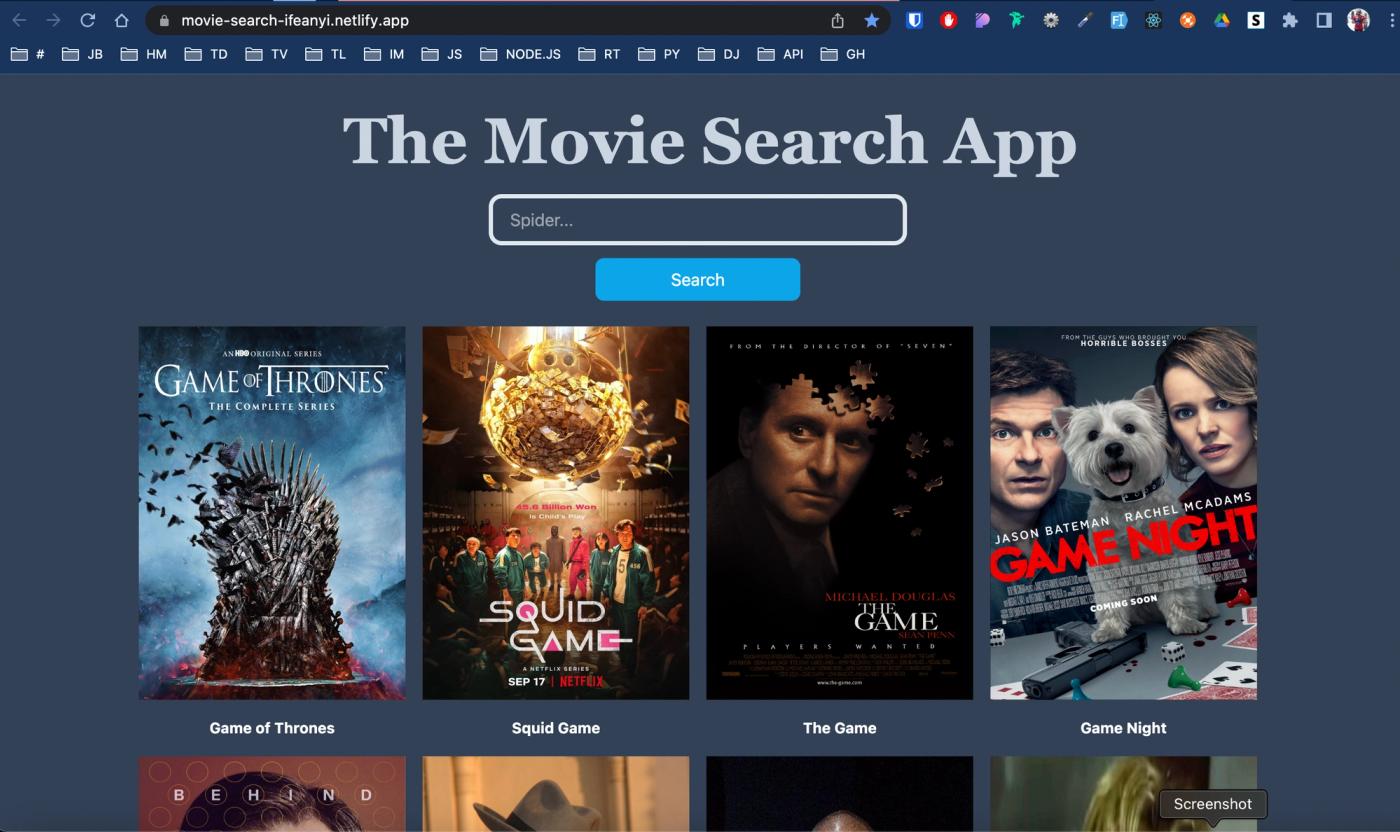Open the Google Drive extension icon

(x=1221, y=20)
